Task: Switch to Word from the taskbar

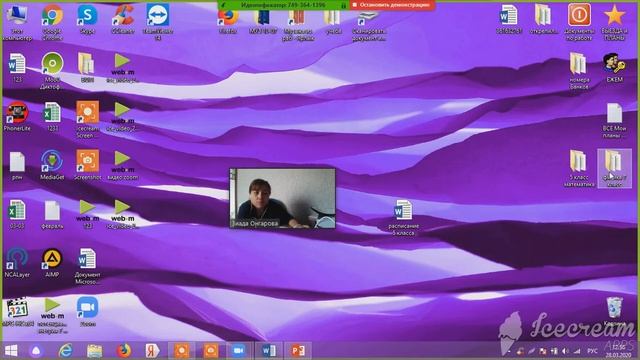Action: point(268,351)
